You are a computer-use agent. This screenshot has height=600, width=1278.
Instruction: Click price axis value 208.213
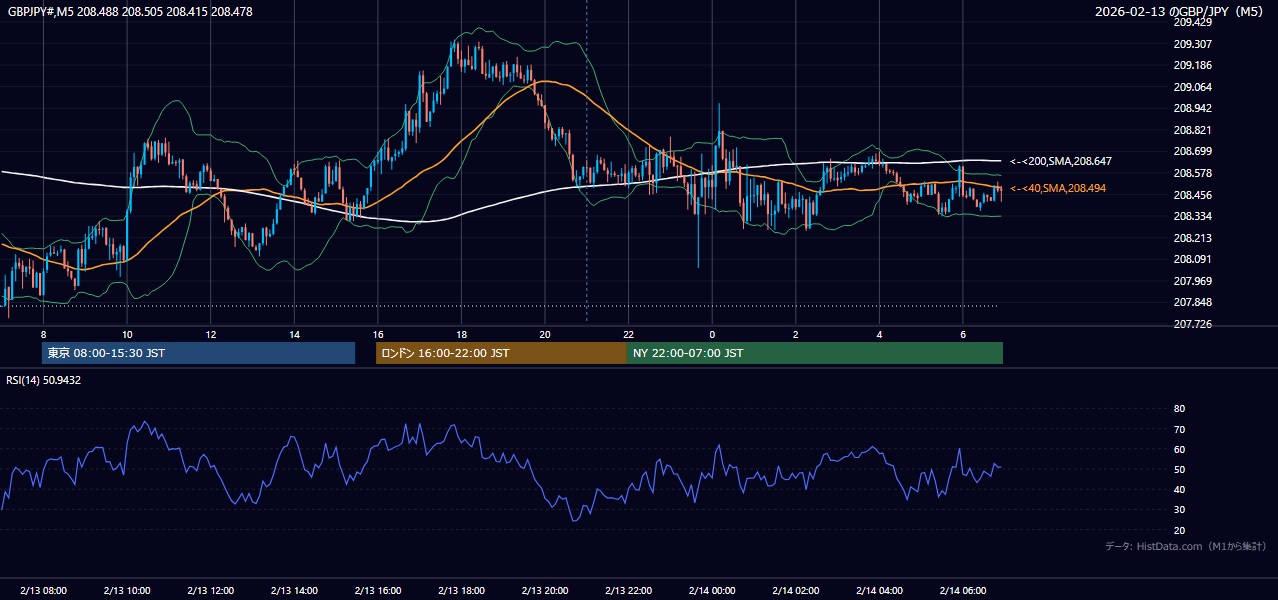click(x=1192, y=238)
